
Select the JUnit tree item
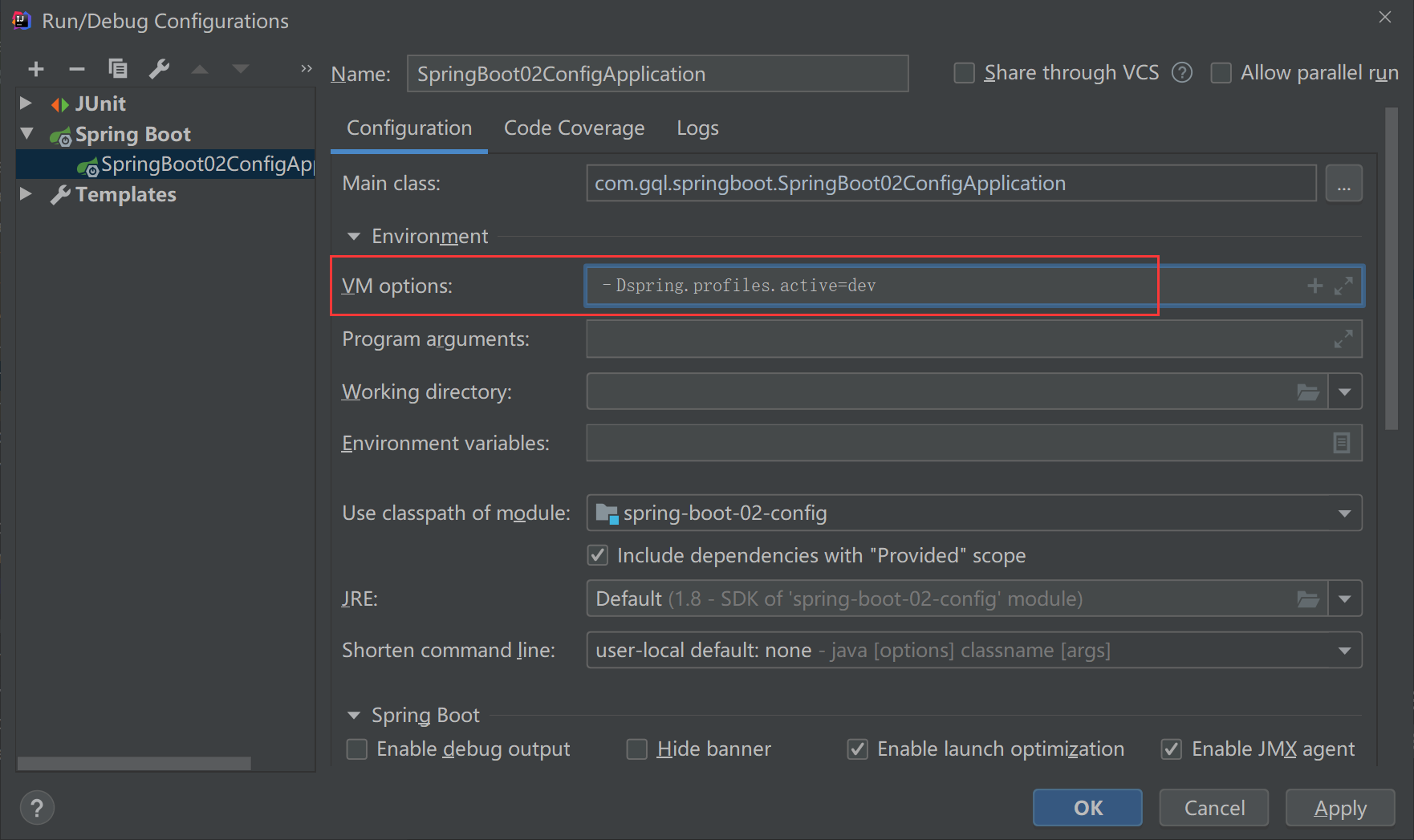coord(100,103)
